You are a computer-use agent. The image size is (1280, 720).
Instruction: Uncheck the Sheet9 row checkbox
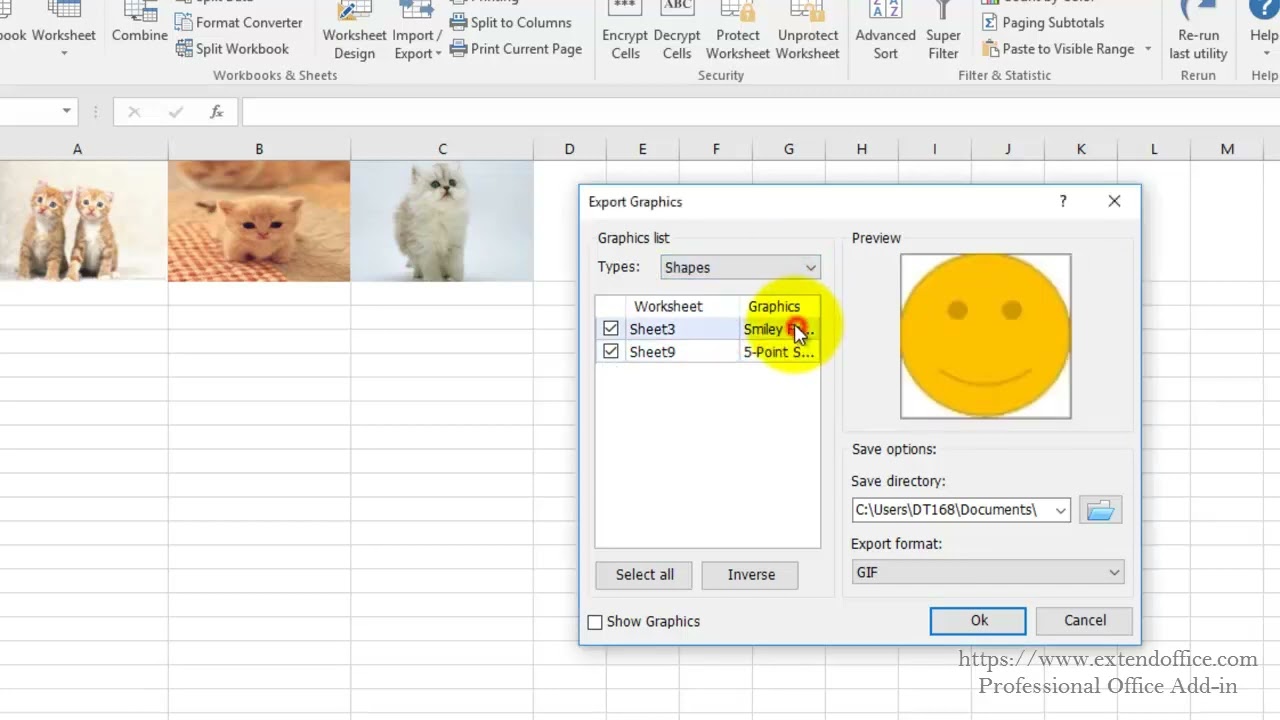pyautogui.click(x=611, y=351)
